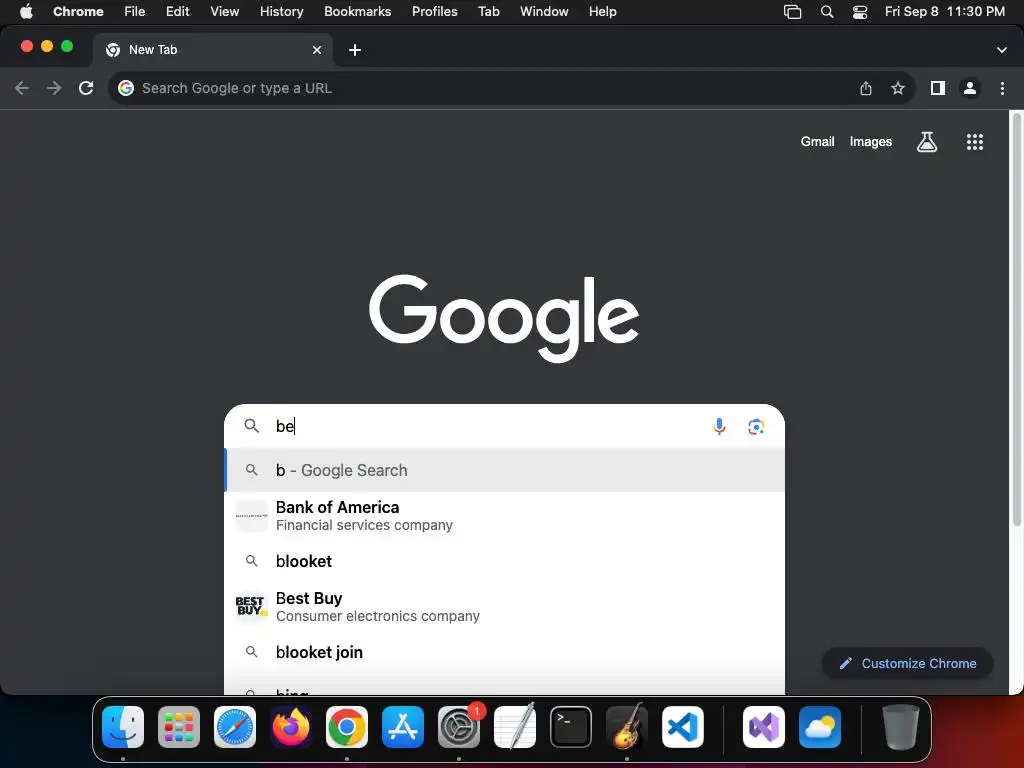Open Launchpad from the dock
The width and height of the screenshot is (1024, 768).
point(179,727)
